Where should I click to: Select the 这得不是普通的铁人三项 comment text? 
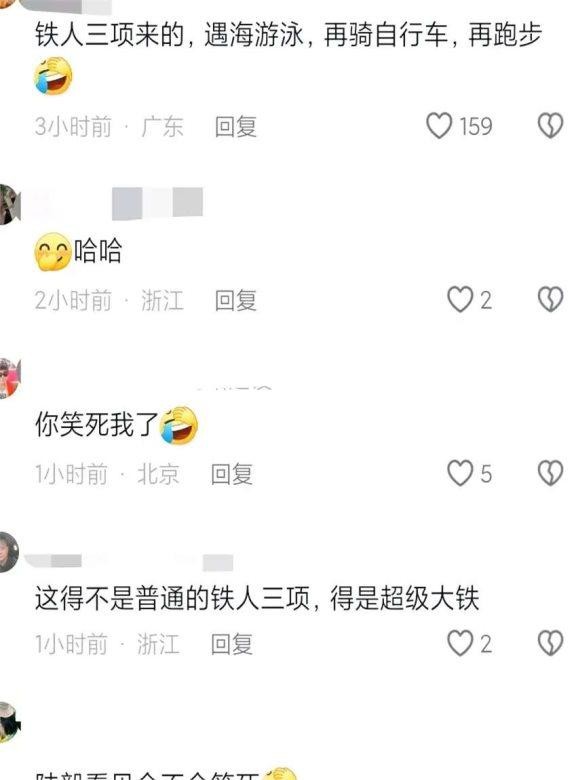click(x=257, y=598)
